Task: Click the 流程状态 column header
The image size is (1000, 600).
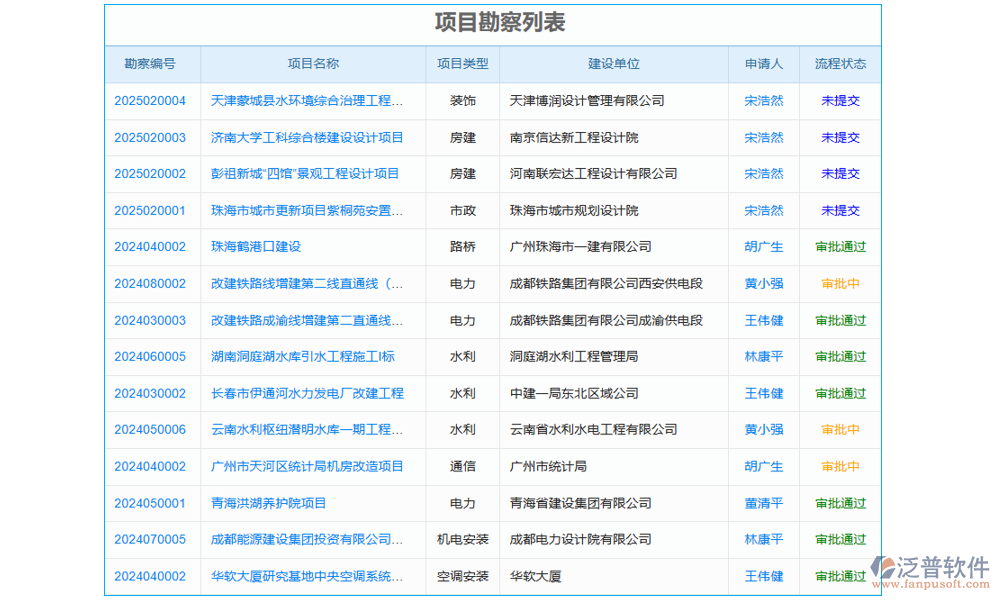Action: (839, 64)
